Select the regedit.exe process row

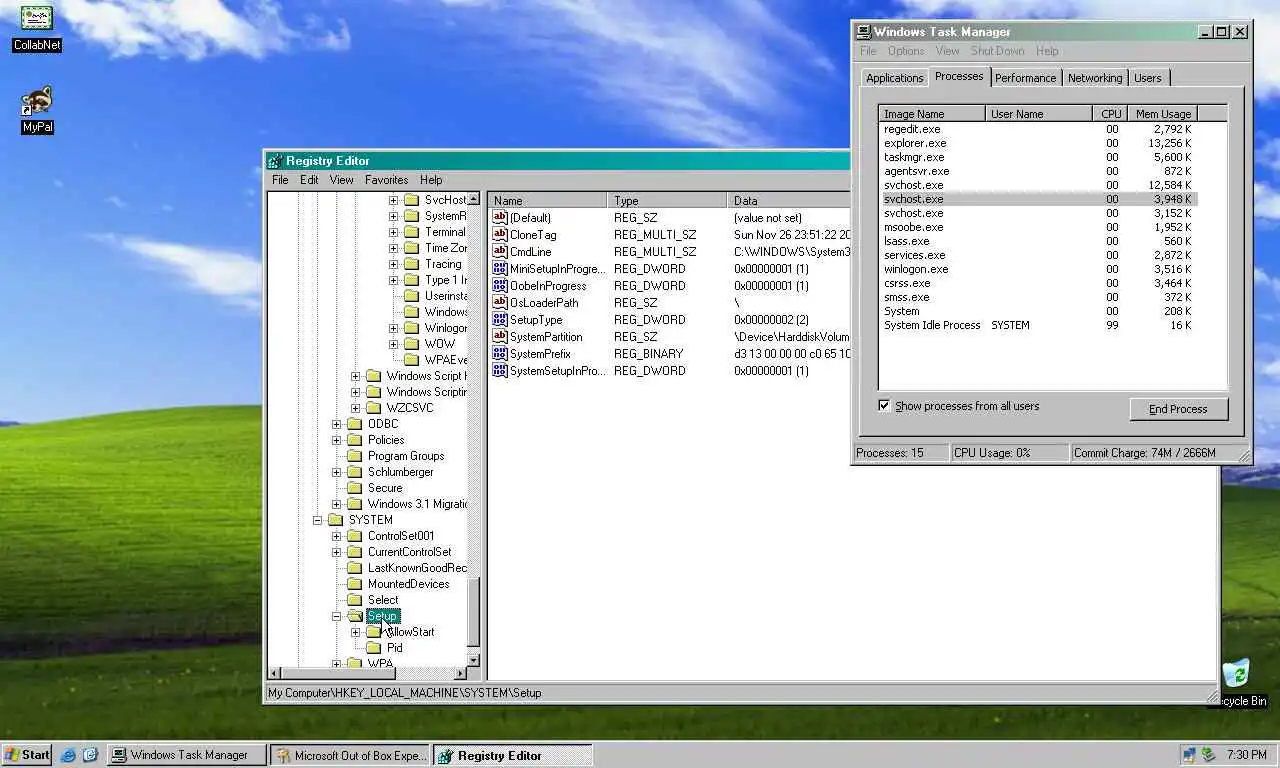pos(1038,129)
